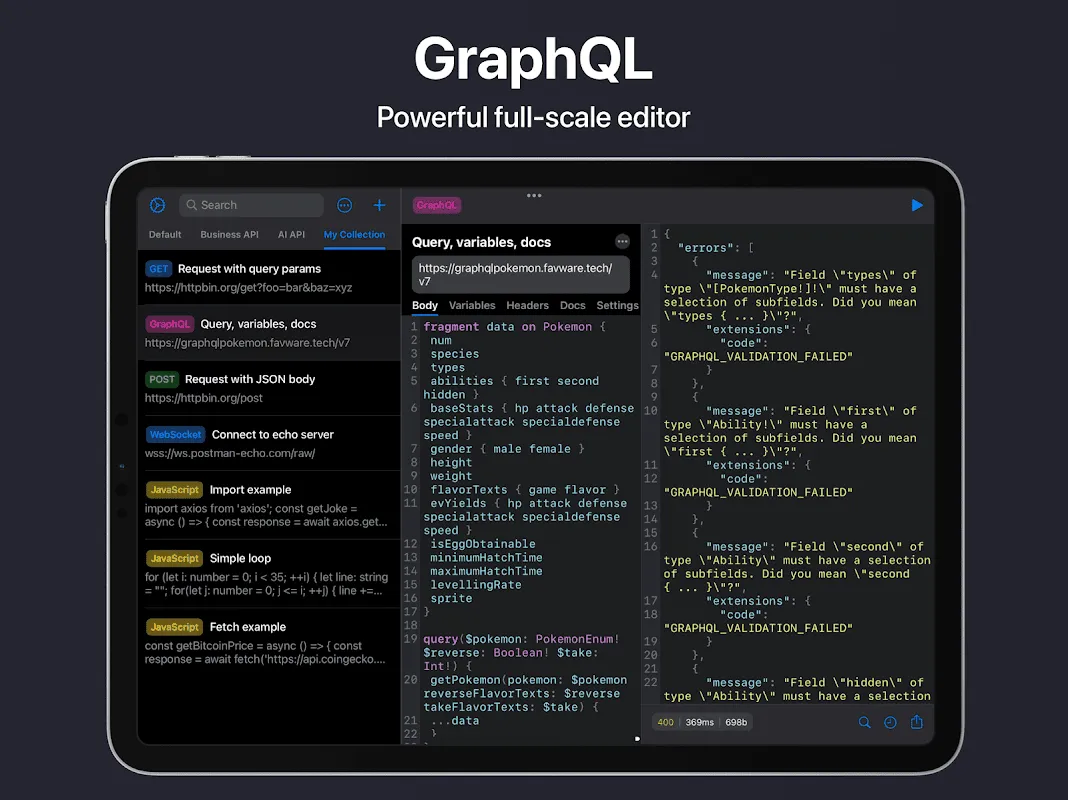Open the app settings gear icon

tap(157, 205)
